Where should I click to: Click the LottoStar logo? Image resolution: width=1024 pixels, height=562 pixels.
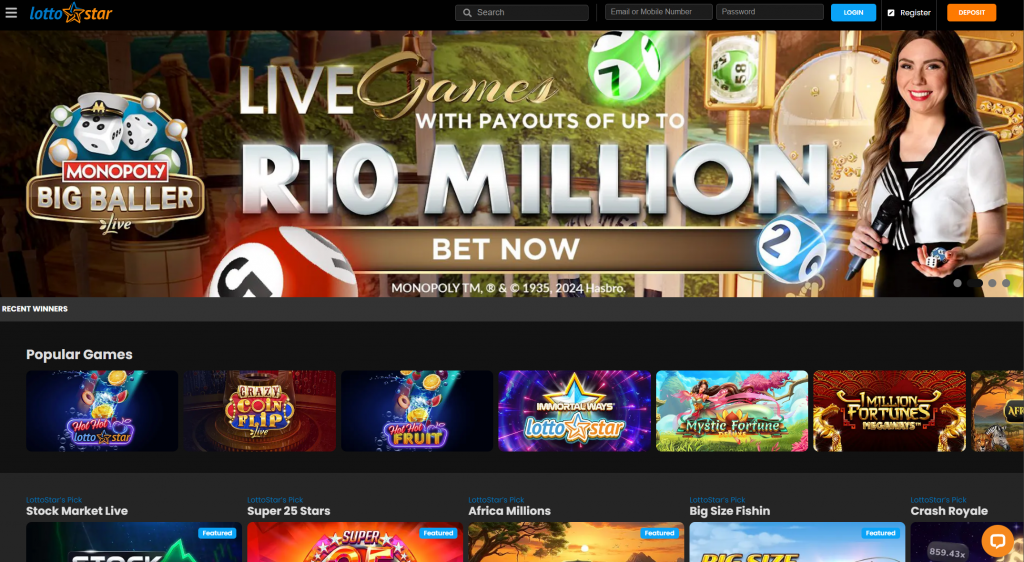point(71,12)
